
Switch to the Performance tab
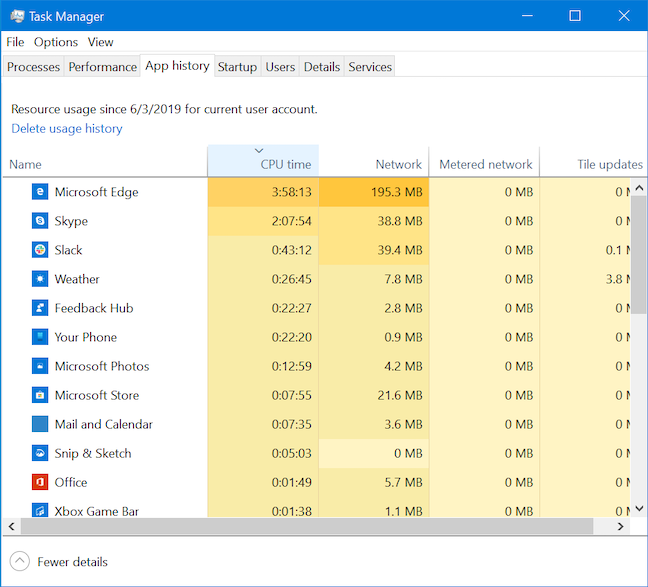pyautogui.click(x=102, y=67)
